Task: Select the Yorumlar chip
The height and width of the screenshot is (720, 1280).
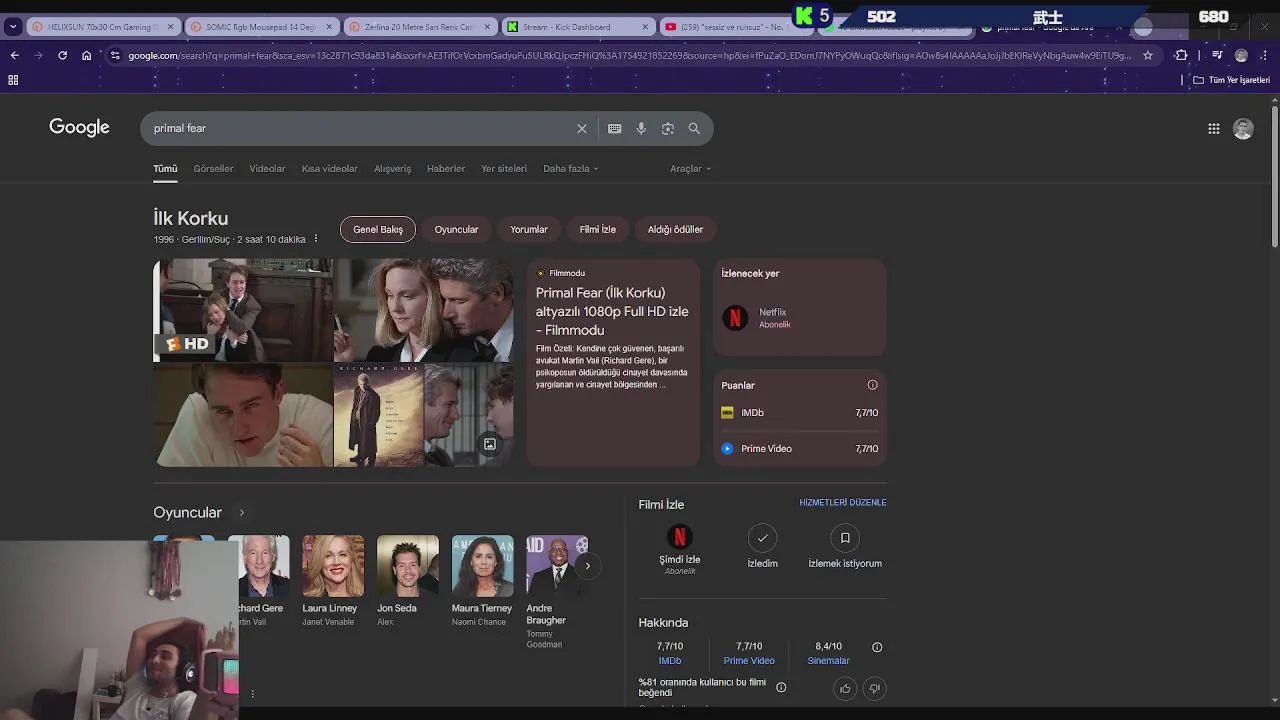Action: (529, 229)
